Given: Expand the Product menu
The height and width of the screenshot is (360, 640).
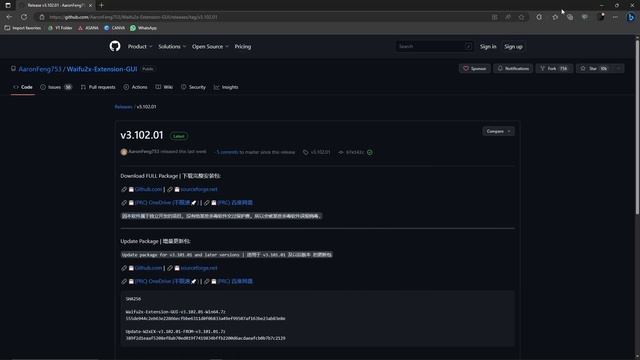Looking at the screenshot, I should click(140, 47).
